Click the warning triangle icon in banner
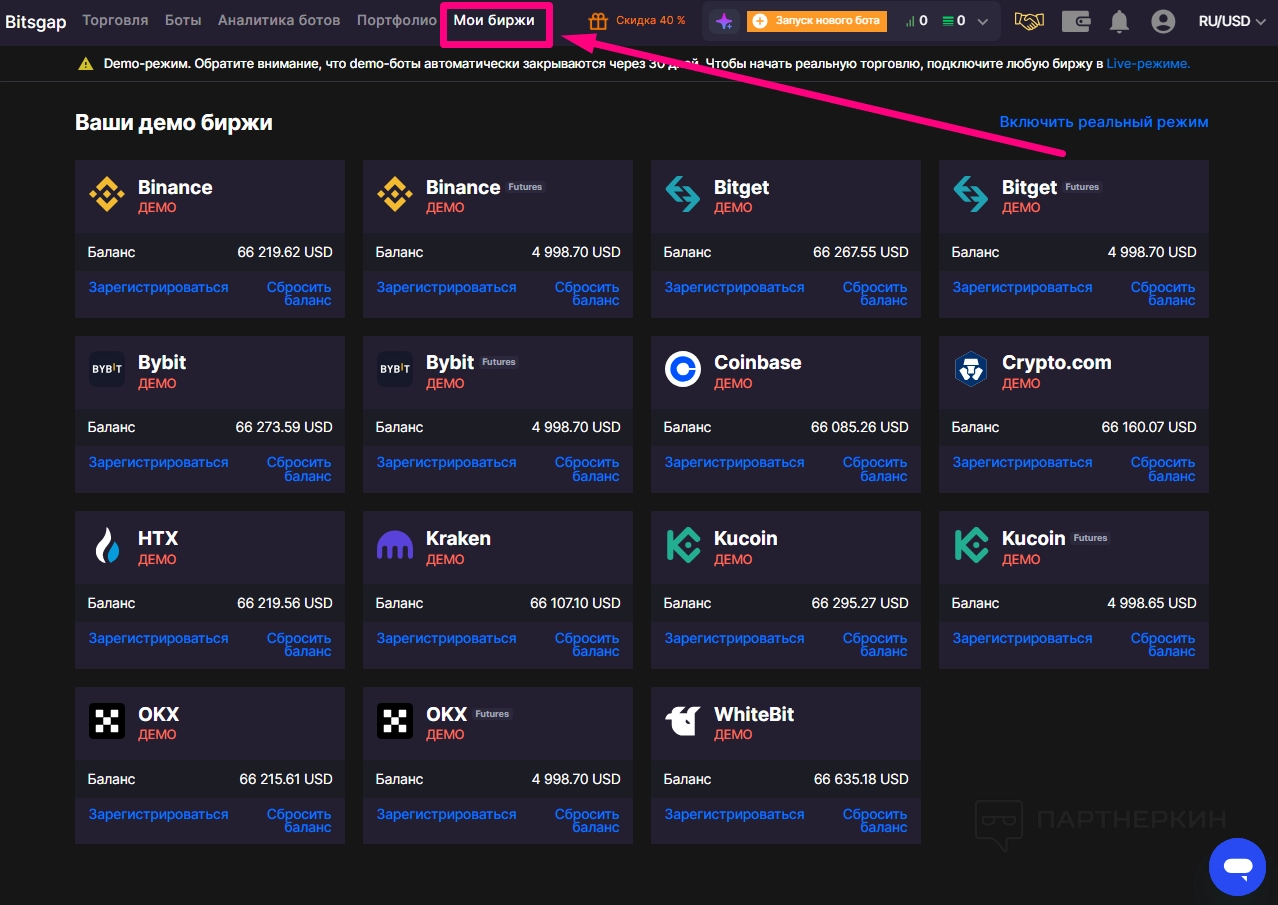The height and width of the screenshot is (905, 1278). coord(86,63)
